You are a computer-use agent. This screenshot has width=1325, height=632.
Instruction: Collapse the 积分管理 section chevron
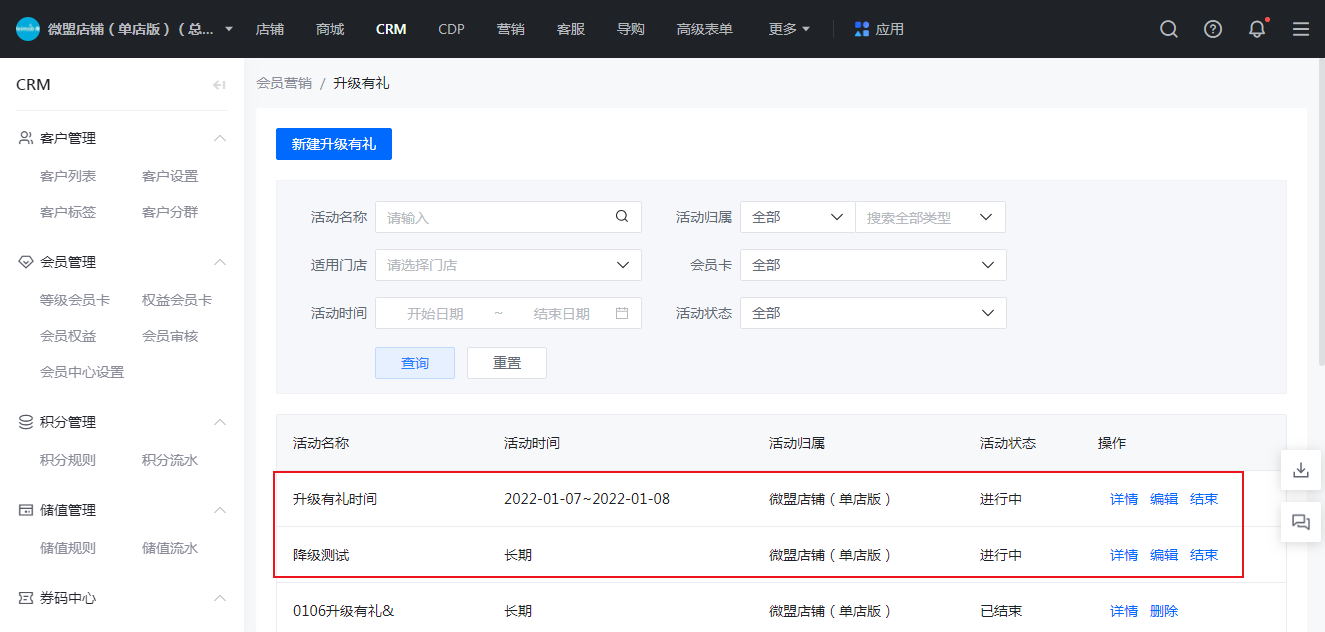[220, 422]
